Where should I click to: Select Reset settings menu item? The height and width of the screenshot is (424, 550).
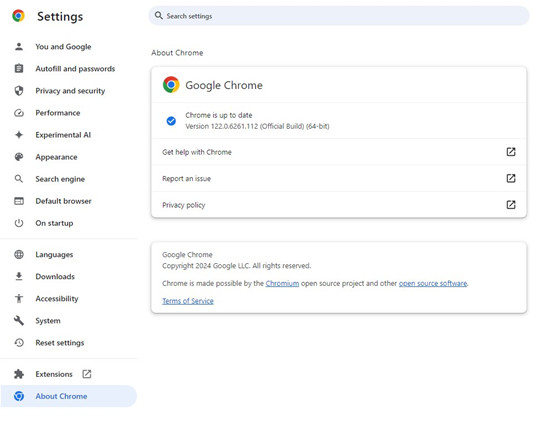pos(60,343)
